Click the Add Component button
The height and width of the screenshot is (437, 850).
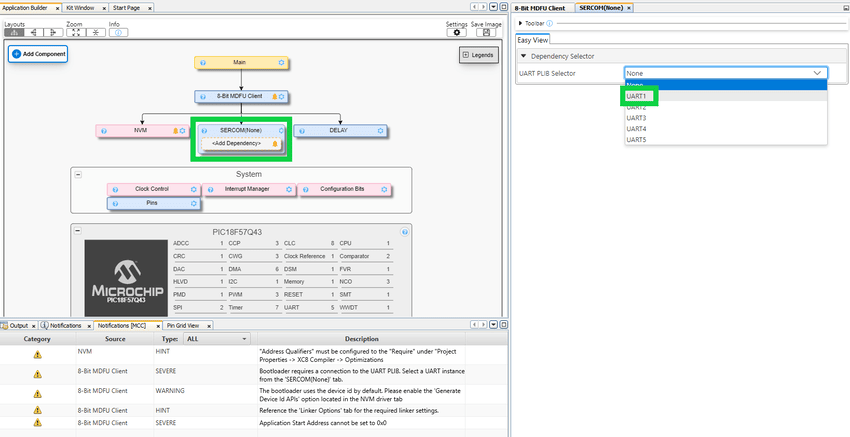pos(38,53)
